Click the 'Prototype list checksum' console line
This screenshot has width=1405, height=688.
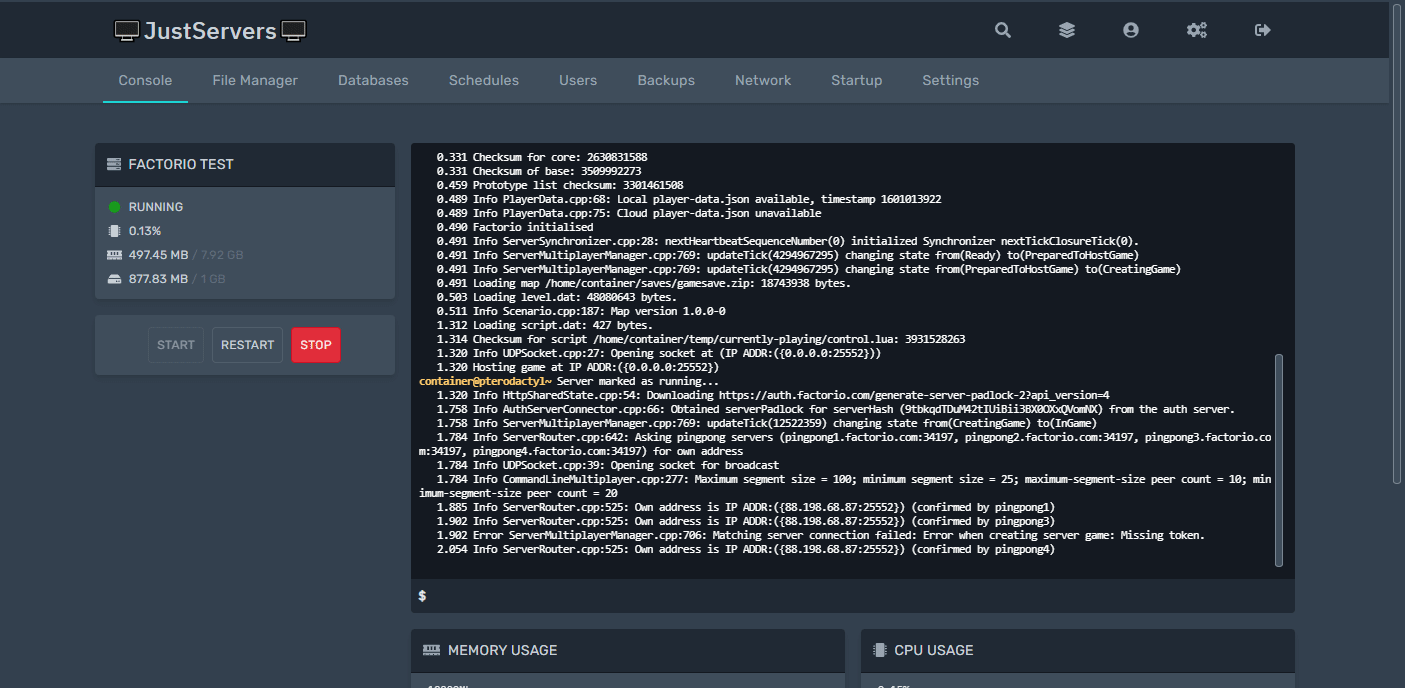coord(560,185)
